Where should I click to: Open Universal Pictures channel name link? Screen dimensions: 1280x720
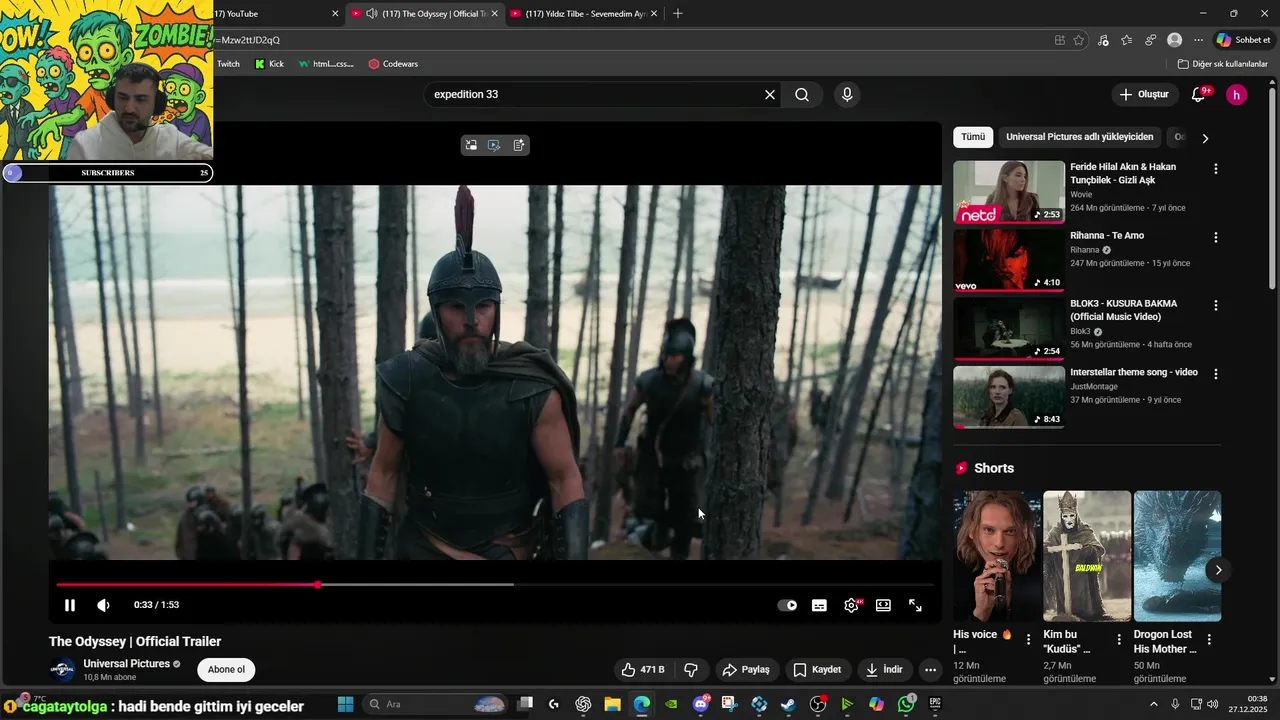tap(127, 664)
